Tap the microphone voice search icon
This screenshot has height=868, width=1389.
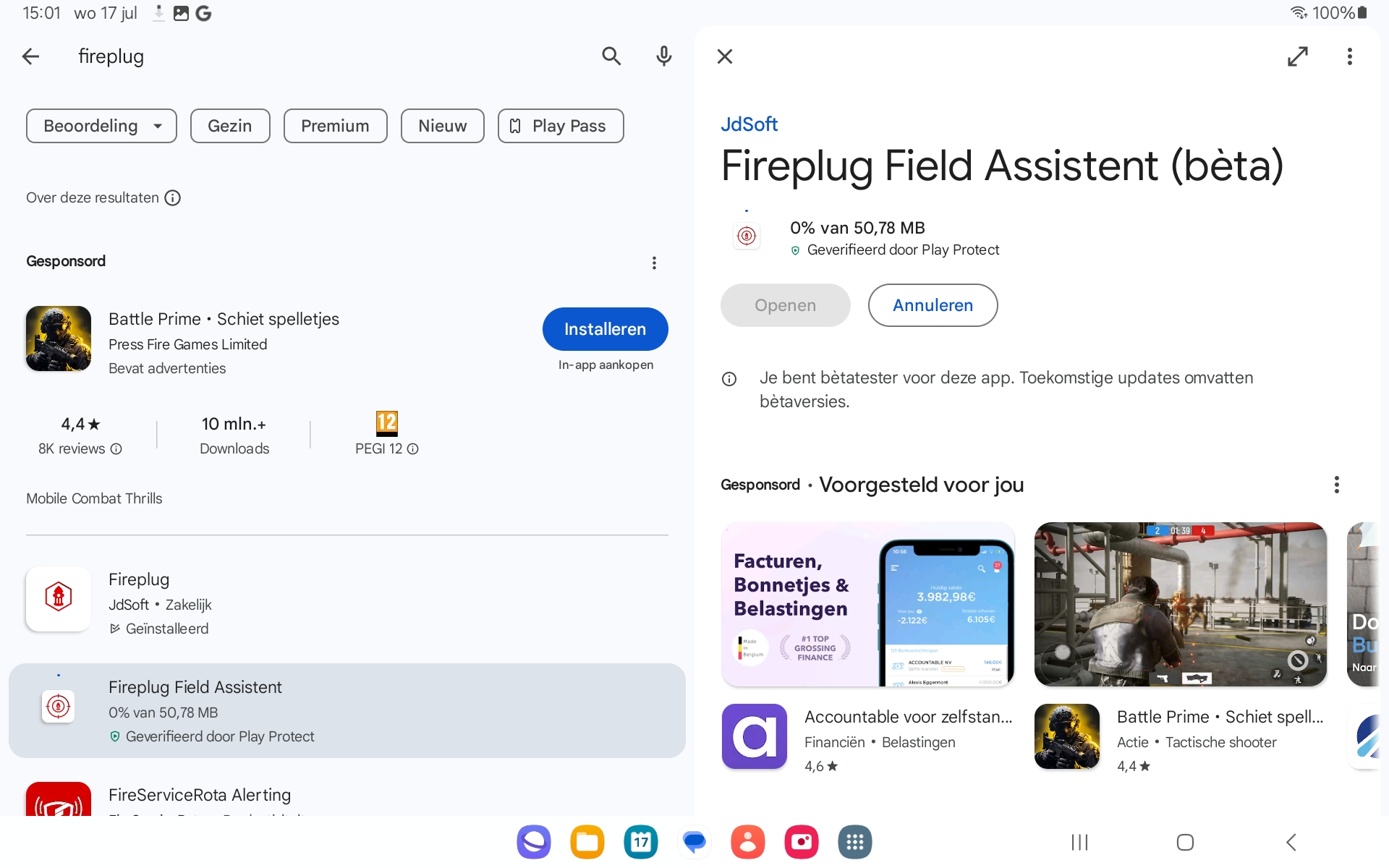[x=664, y=56]
